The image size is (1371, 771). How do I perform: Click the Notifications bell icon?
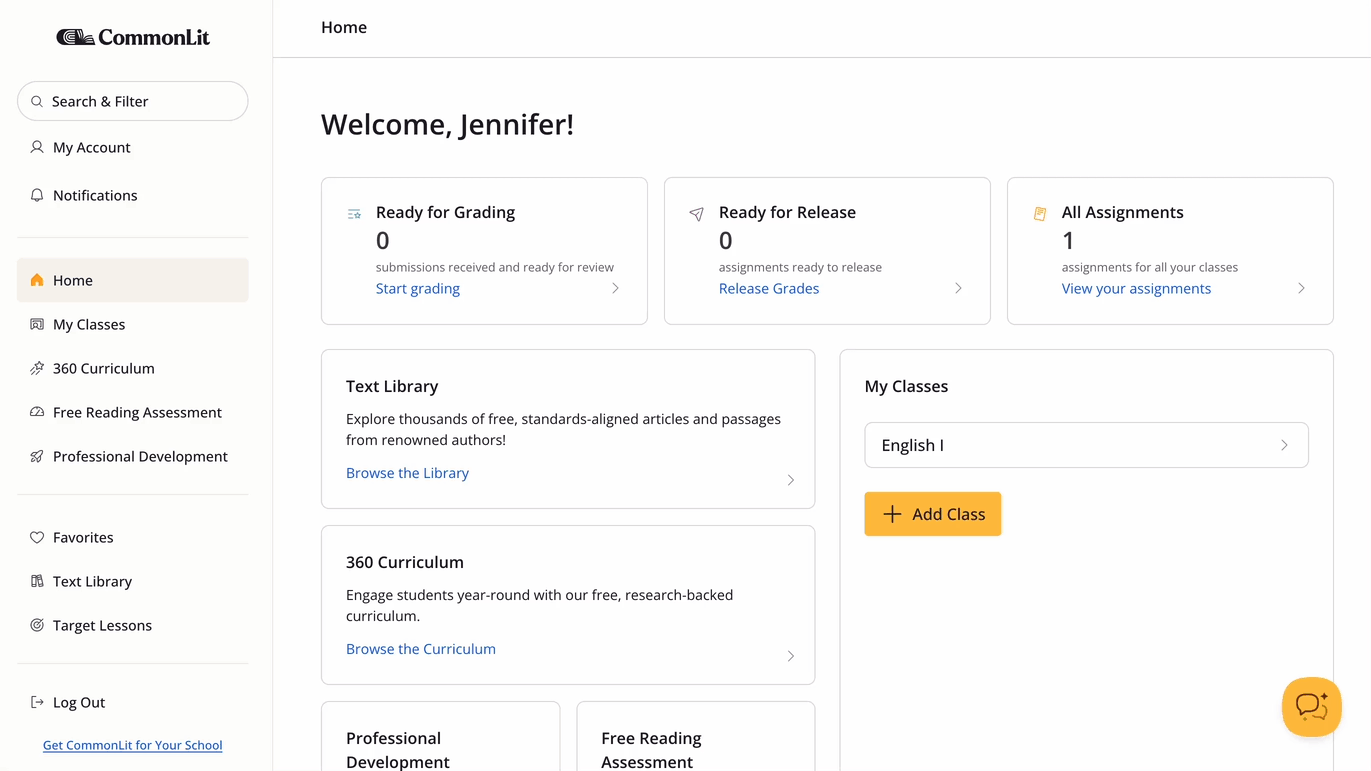(x=37, y=195)
